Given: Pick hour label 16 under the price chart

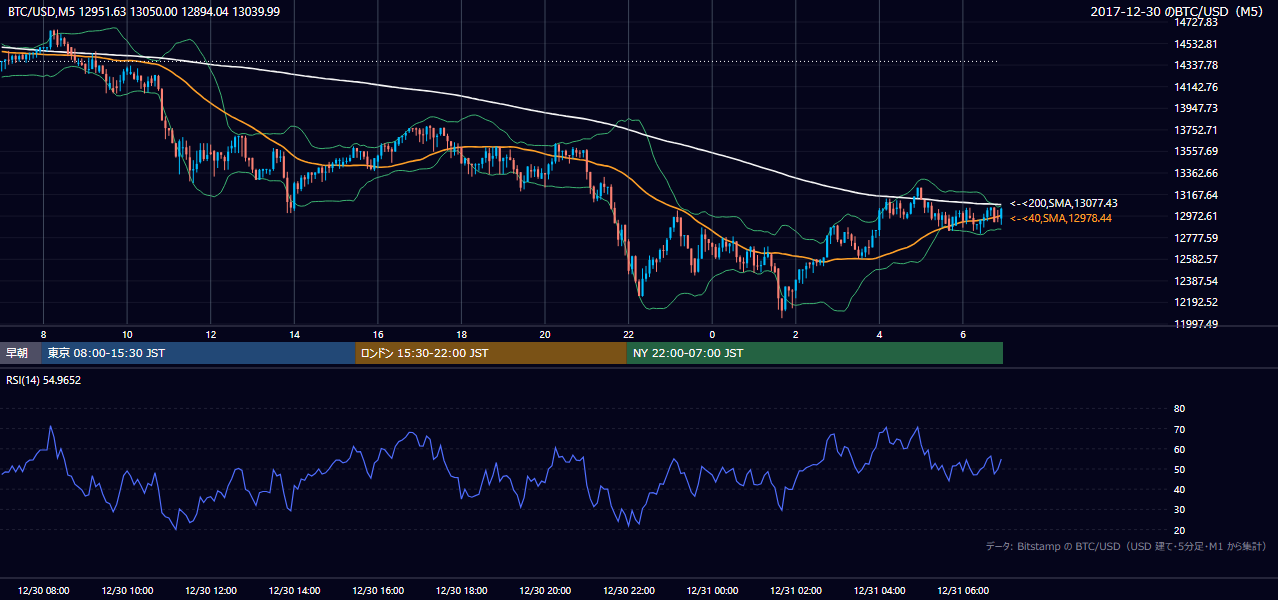Looking at the screenshot, I should click(x=378, y=334).
